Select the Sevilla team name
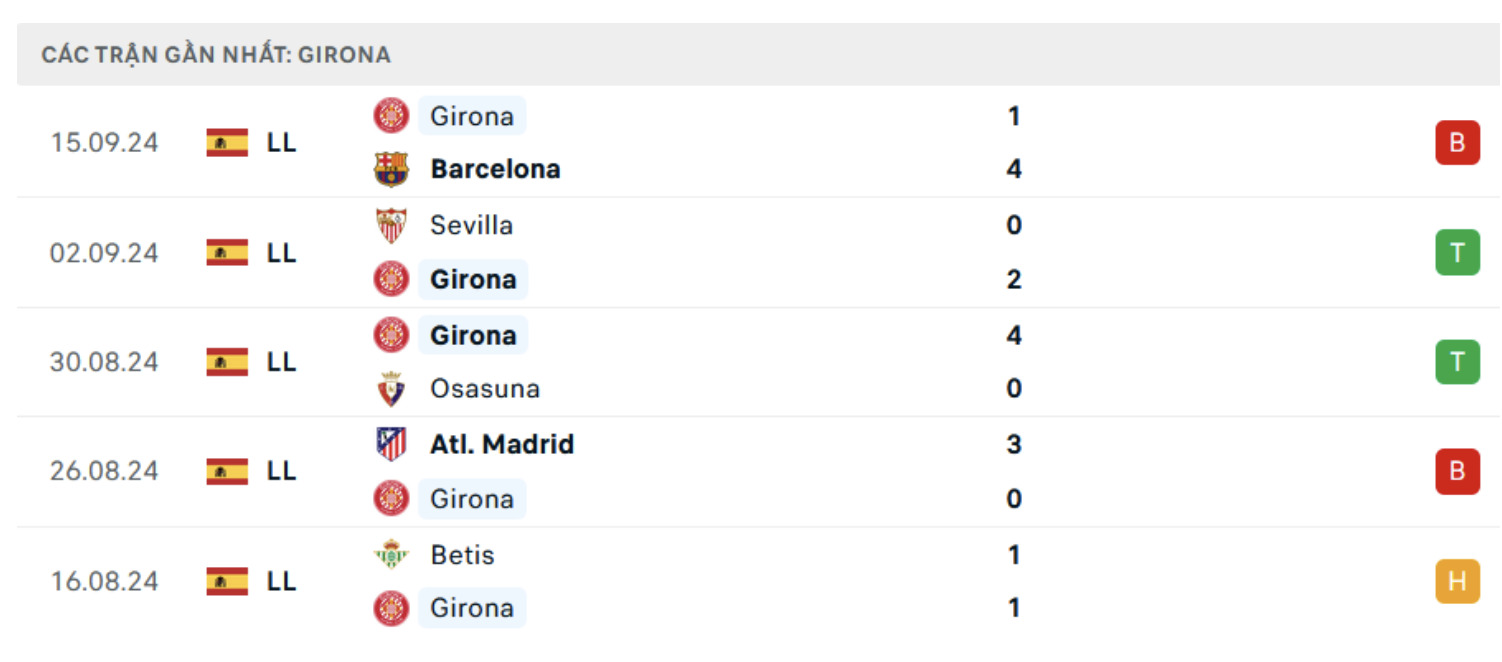 click(471, 225)
